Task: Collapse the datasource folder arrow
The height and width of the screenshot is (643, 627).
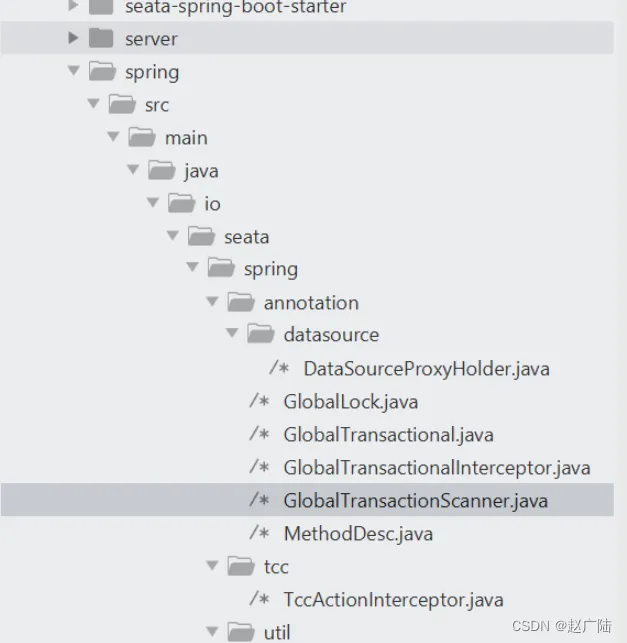Action: [232, 333]
